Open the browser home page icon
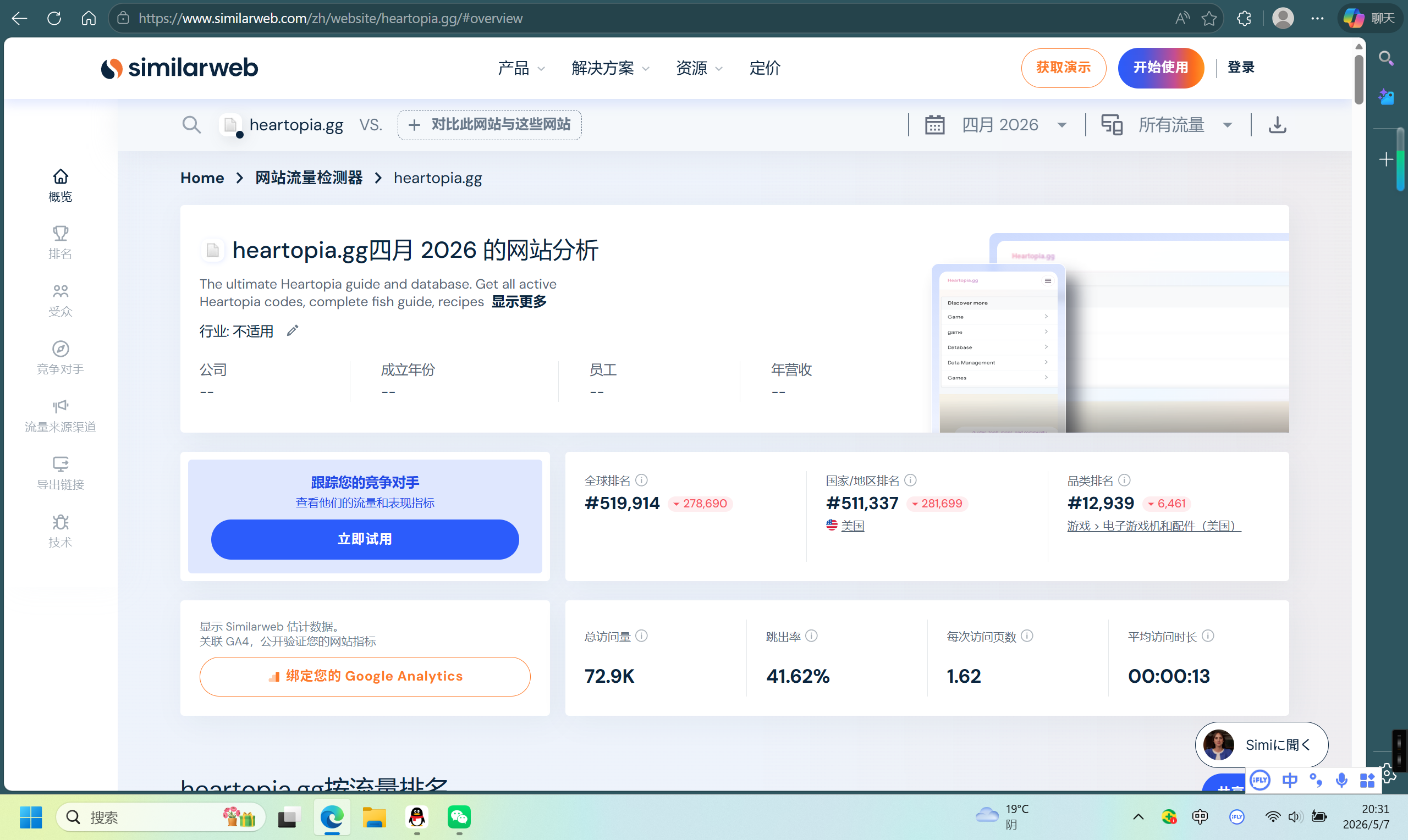This screenshot has height=840, width=1408. click(89, 18)
